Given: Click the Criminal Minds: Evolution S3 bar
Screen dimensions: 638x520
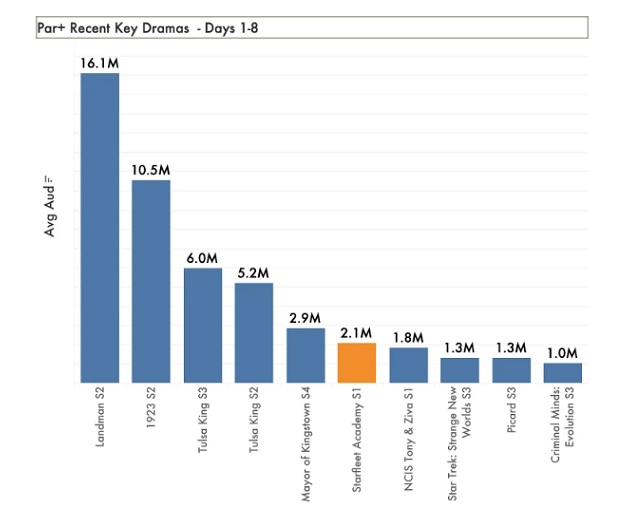Looking at the screenshot, I should (x=563, y=373).
